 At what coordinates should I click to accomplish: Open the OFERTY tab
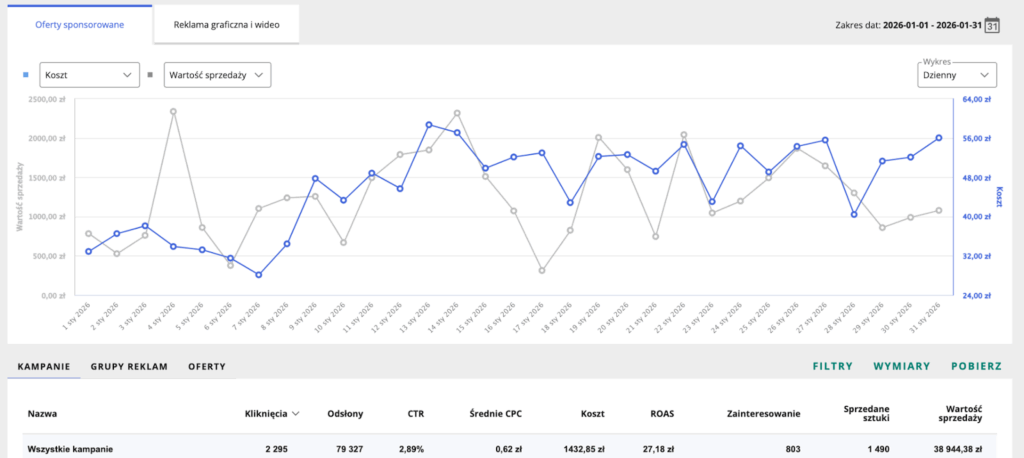click(x=207, y=367)
